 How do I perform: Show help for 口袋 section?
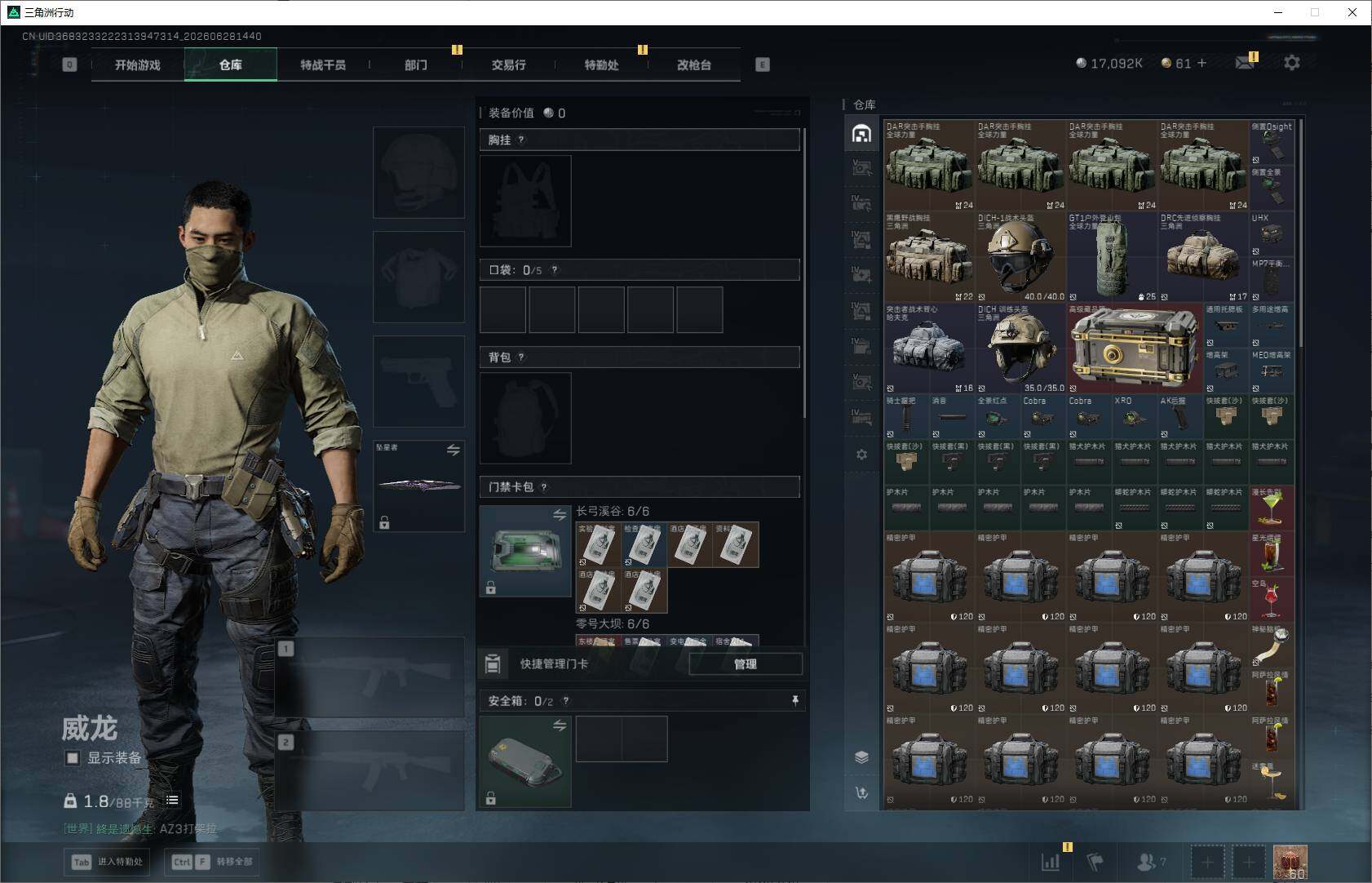click(x=555, y=270)
